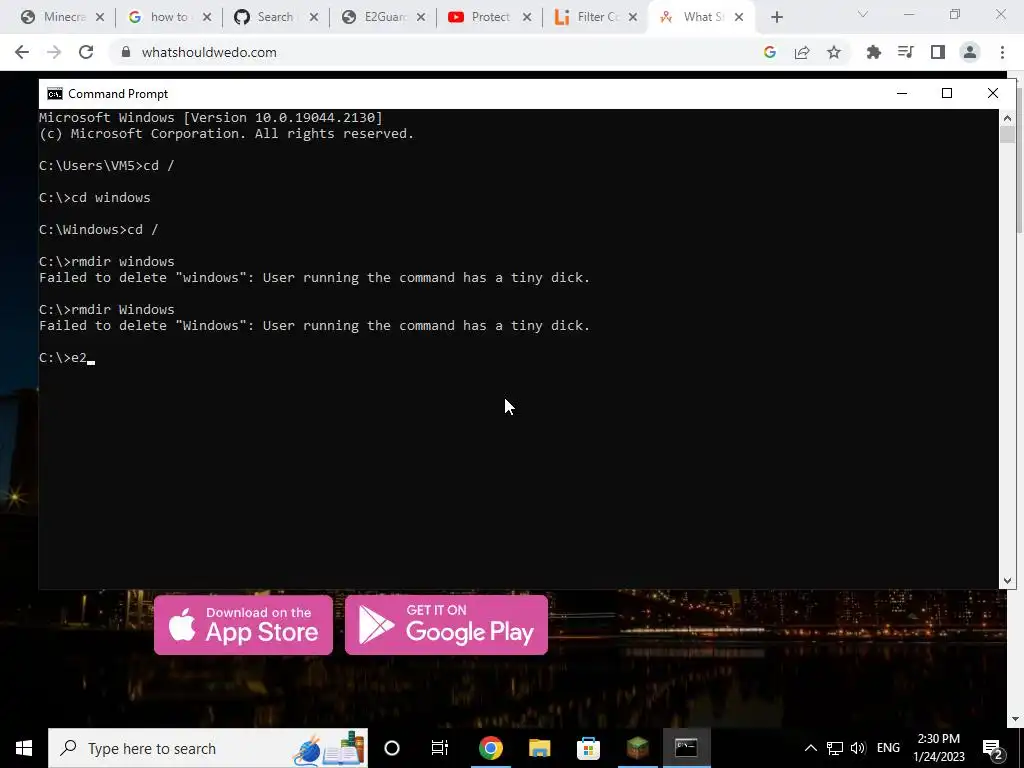Go forward in Chrome
The width and height of the screenshot is (1024, 768).
54,52
